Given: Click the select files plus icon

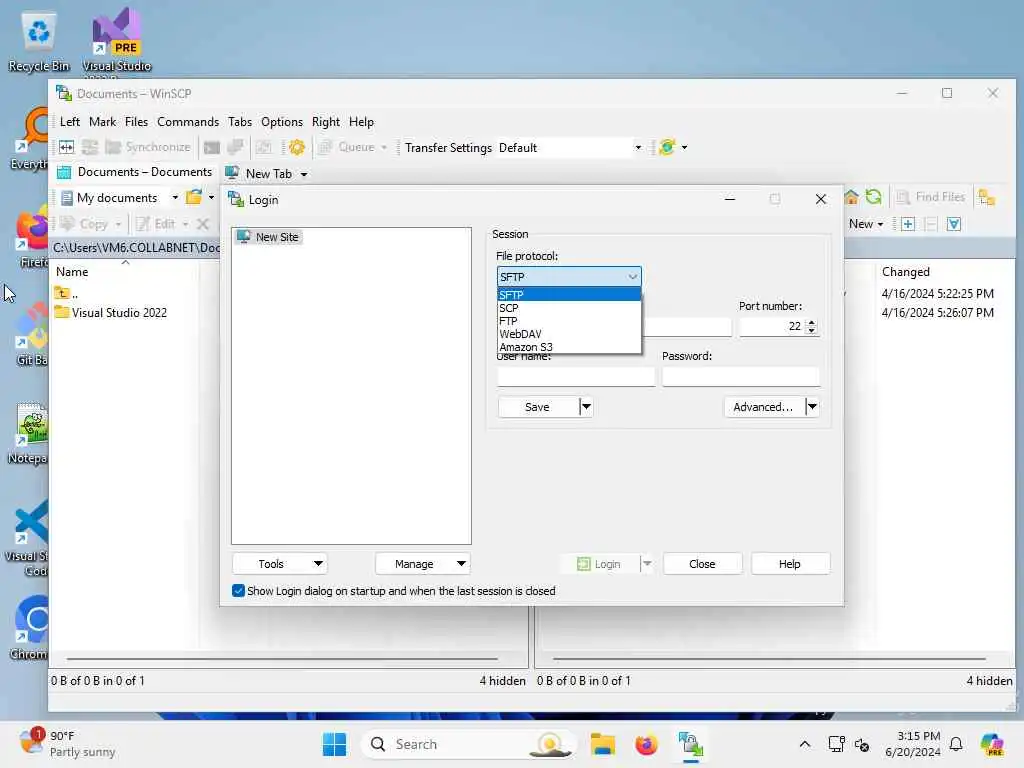Looking at the screenshot, I should pos(908,224).
